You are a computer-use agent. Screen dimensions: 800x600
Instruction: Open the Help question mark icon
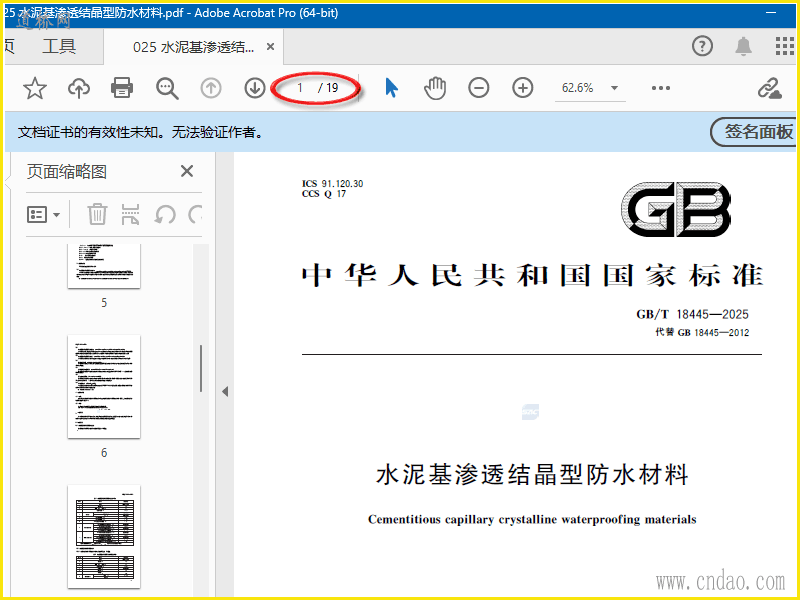[702, 46]
